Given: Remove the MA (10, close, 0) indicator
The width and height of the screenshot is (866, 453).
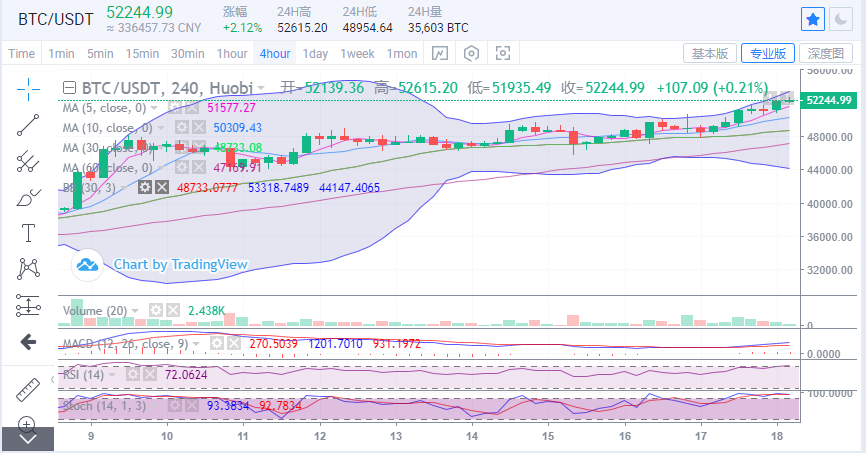Looking at the screenshot, I should tap(198, 128).
